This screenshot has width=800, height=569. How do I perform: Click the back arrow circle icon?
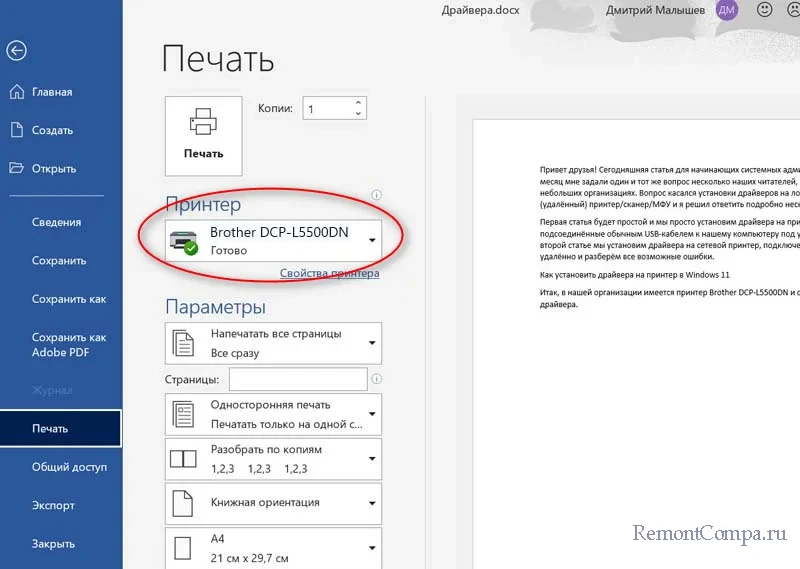point(16,52)
